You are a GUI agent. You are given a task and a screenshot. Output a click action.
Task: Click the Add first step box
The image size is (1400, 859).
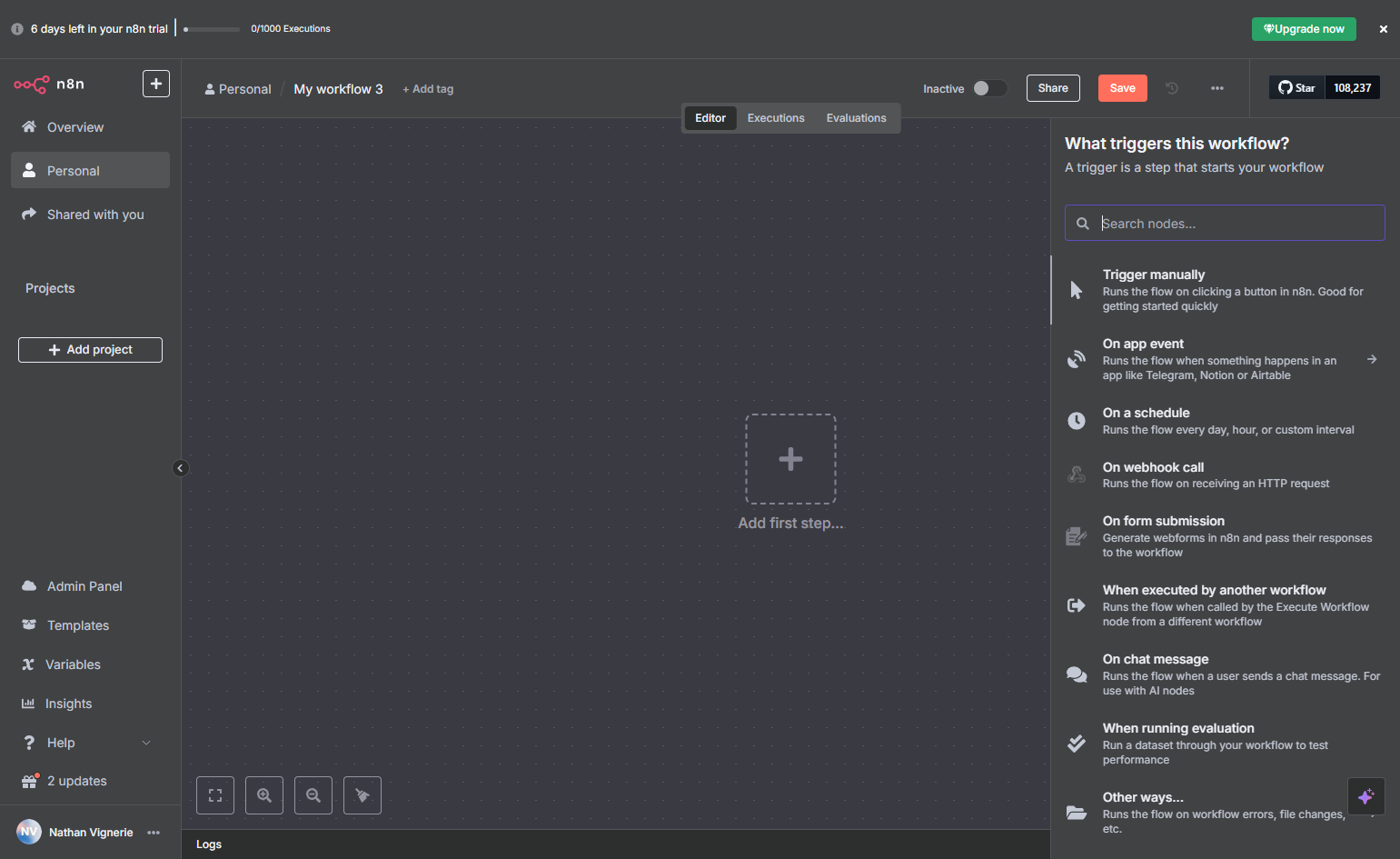(x=790, y=459)
